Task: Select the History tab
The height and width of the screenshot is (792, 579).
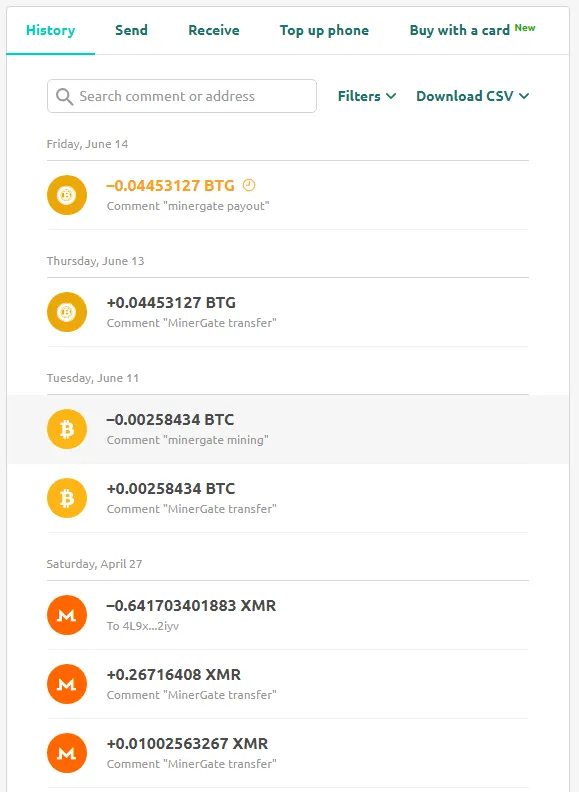Action: click(x=51, y=30)
